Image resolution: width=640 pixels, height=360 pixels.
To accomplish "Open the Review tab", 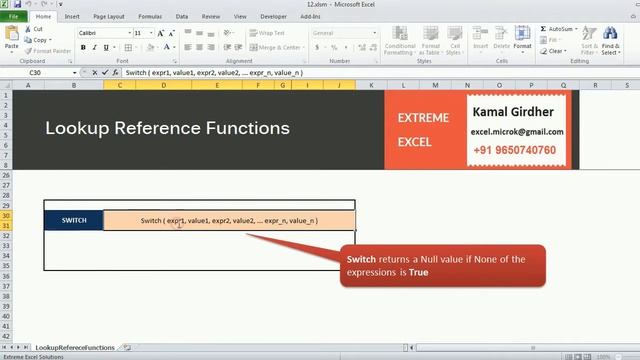I will coord(211,16).
